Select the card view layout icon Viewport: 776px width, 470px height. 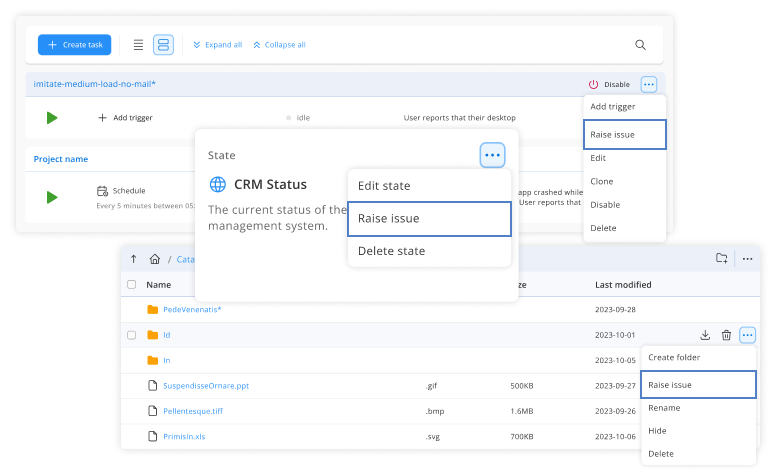(x=163, y=45)
